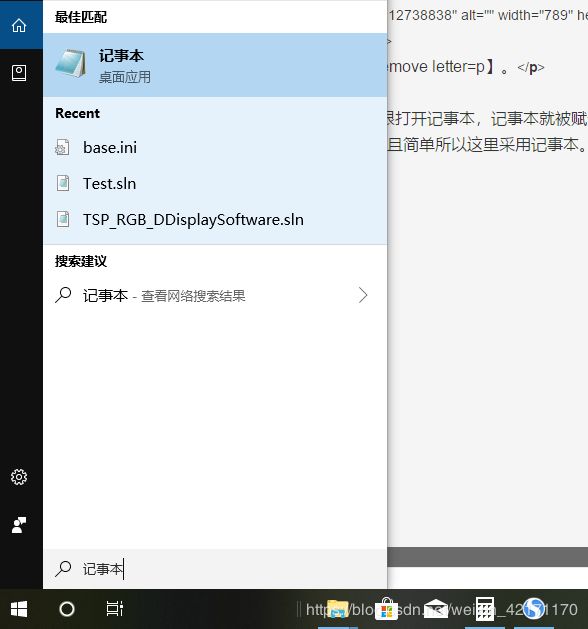Image resolution: width=588 pixels, height=629 pixels.
Task: Launch 记事本 desktop app best match
Action: click(x=215, y=65)
